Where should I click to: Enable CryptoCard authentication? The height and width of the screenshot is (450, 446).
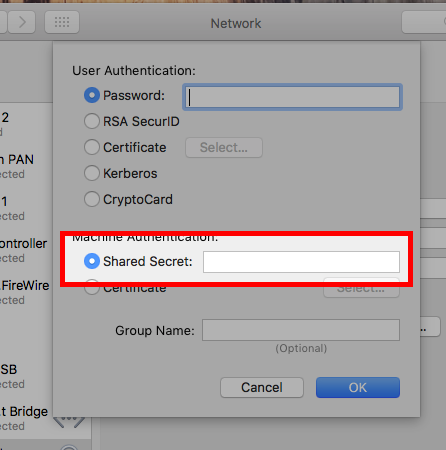pos(92,199)
